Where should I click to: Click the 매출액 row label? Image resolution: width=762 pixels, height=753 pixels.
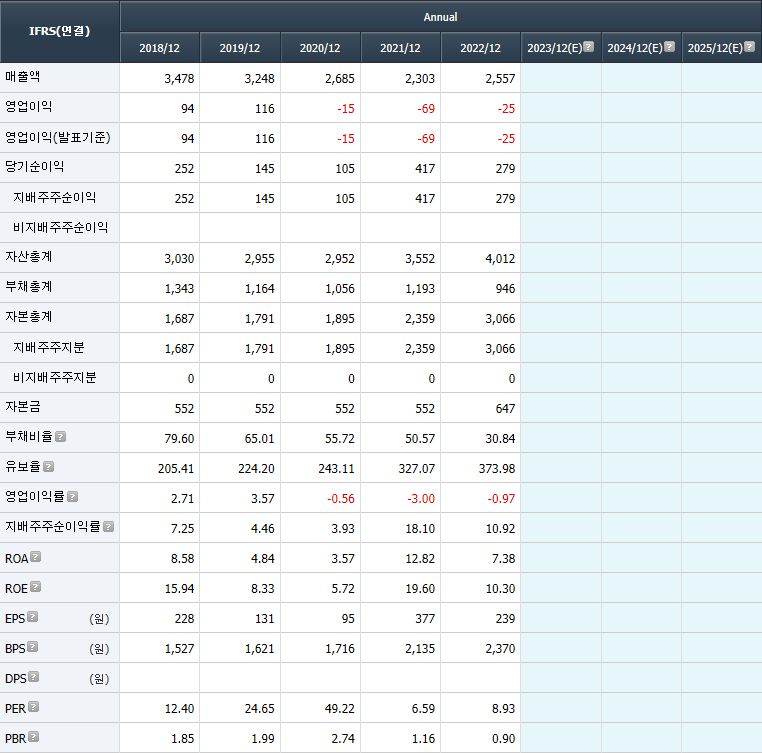[22, 77]
